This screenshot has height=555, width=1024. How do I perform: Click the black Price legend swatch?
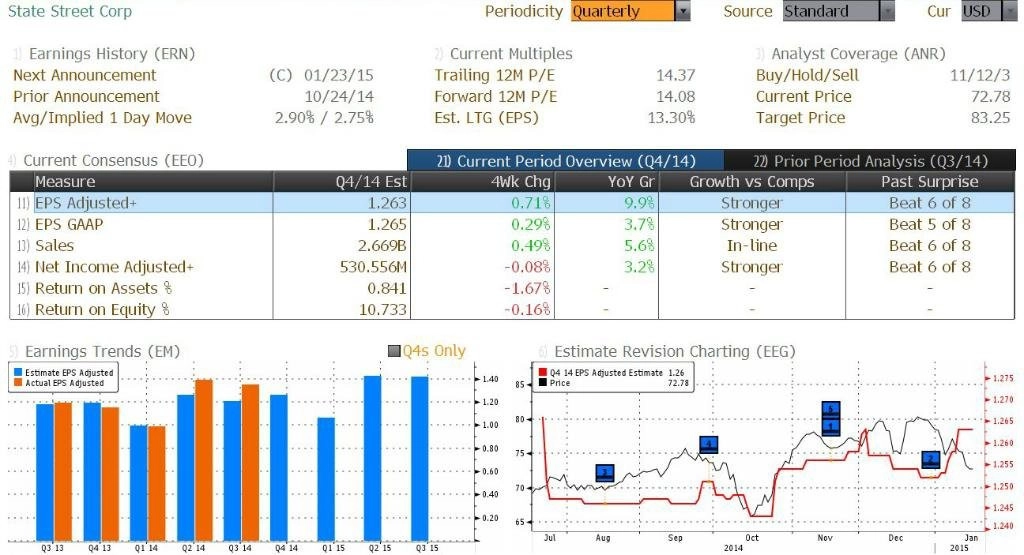point(542,383)
